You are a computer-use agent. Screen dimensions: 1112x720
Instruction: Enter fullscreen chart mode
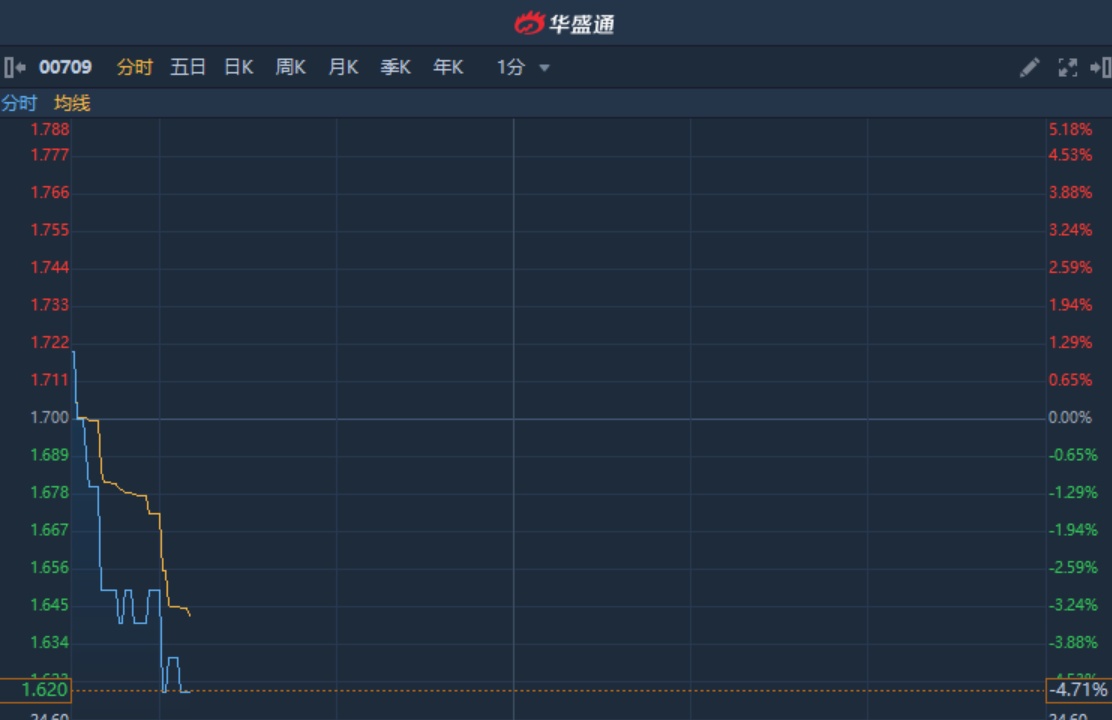pyautogui.click(x=1067, y=68)
